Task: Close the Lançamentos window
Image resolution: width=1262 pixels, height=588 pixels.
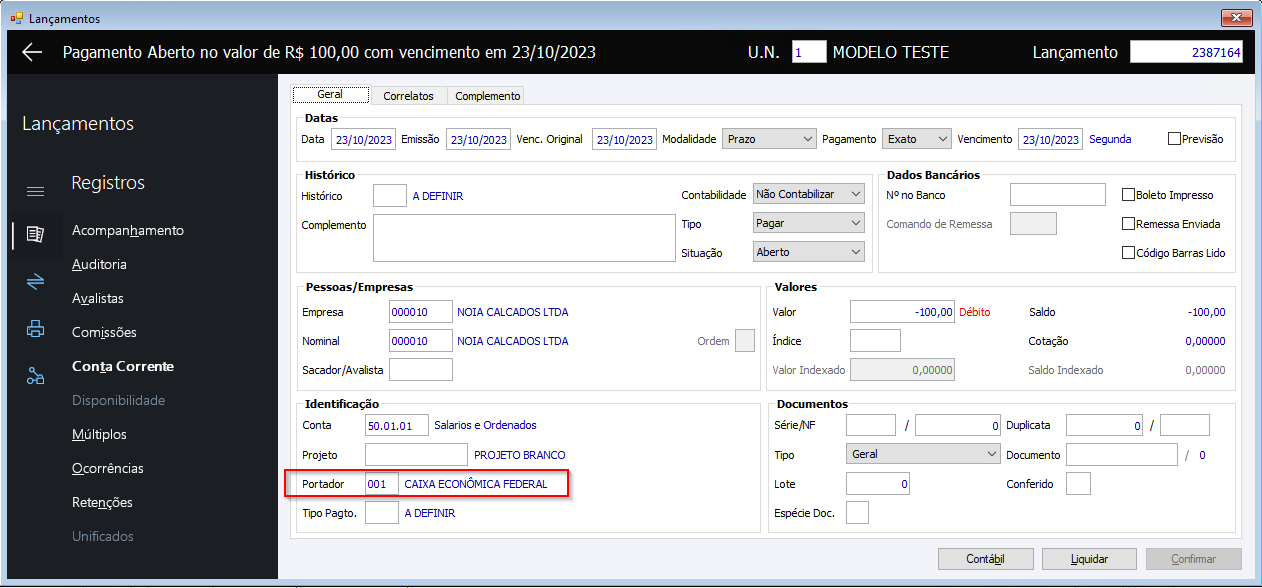Action: tap(1239, 18)
